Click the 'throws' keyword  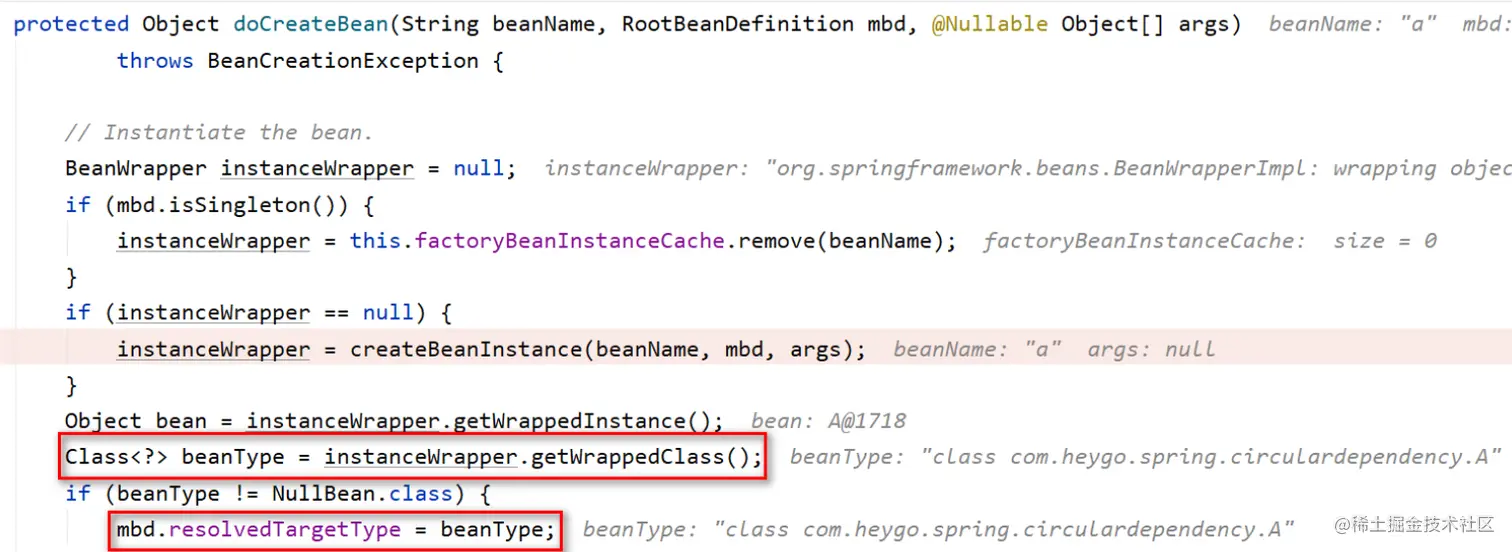click(x=155, y=61)
